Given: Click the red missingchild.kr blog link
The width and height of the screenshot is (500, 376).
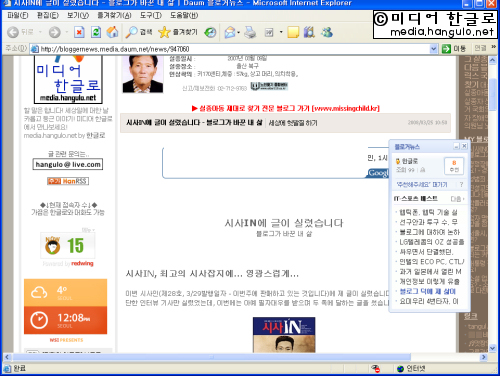Looking at the screenshot, I should (286, 108).
